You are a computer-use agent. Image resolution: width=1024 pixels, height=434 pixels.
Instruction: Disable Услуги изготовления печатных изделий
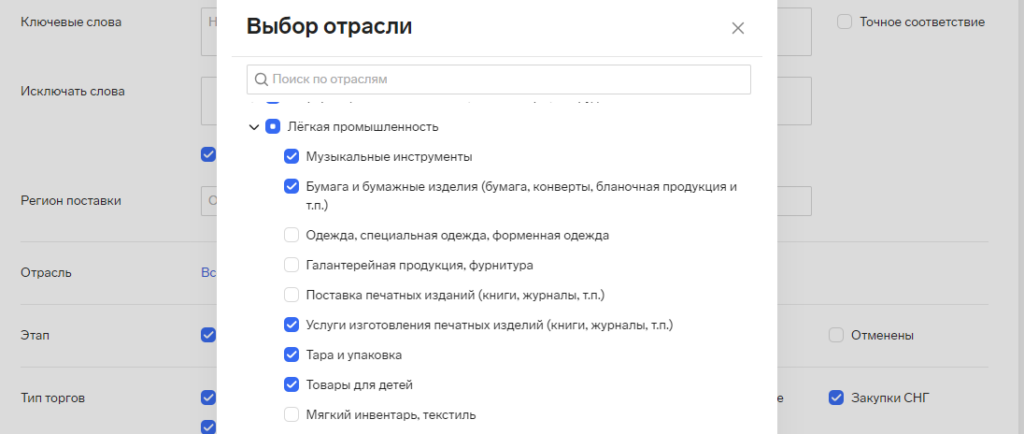[292, 324]
